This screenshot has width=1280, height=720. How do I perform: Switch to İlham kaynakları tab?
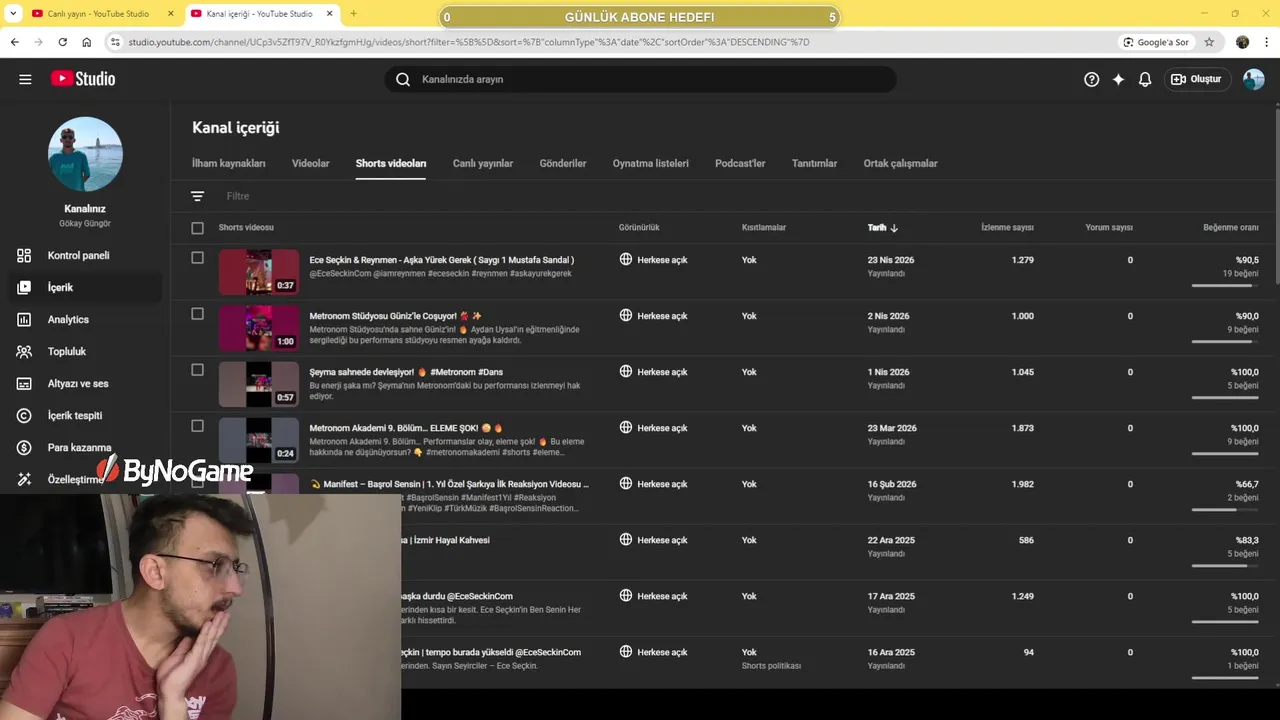(x=229, y=163)
